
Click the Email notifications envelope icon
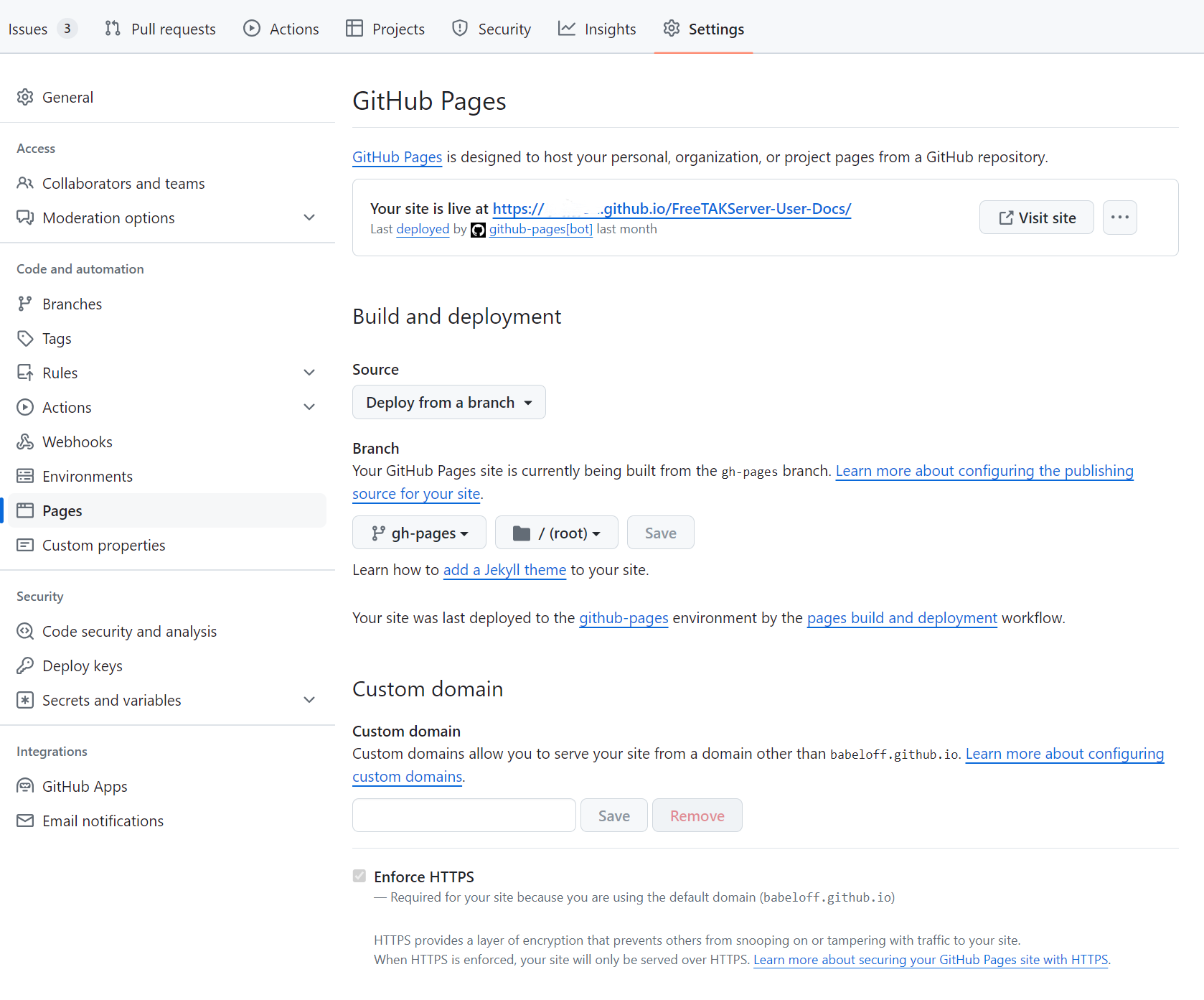point(25,821)
